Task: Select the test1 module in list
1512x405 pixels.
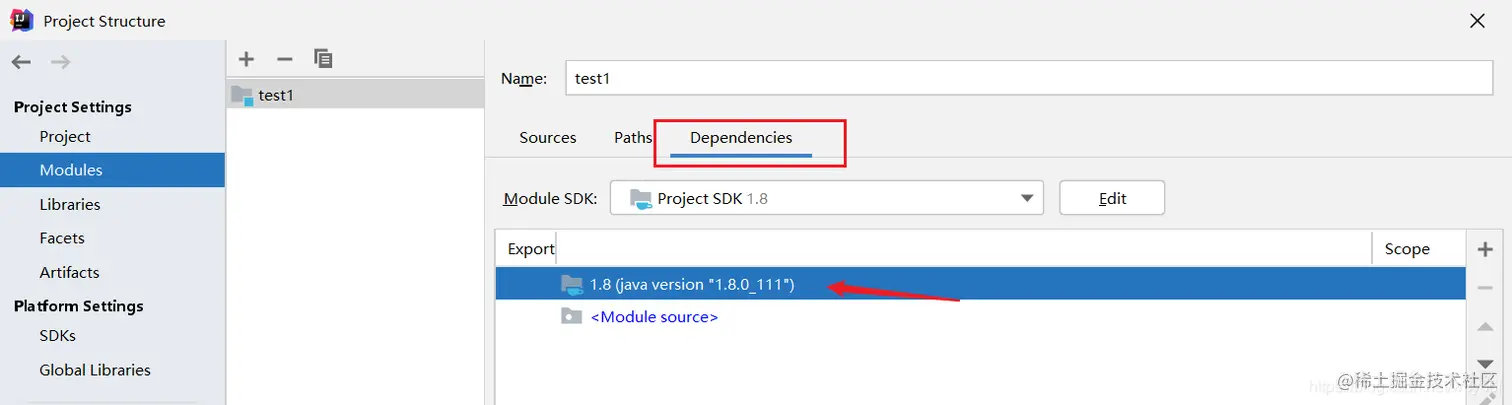Action: (x=355, y=95)
